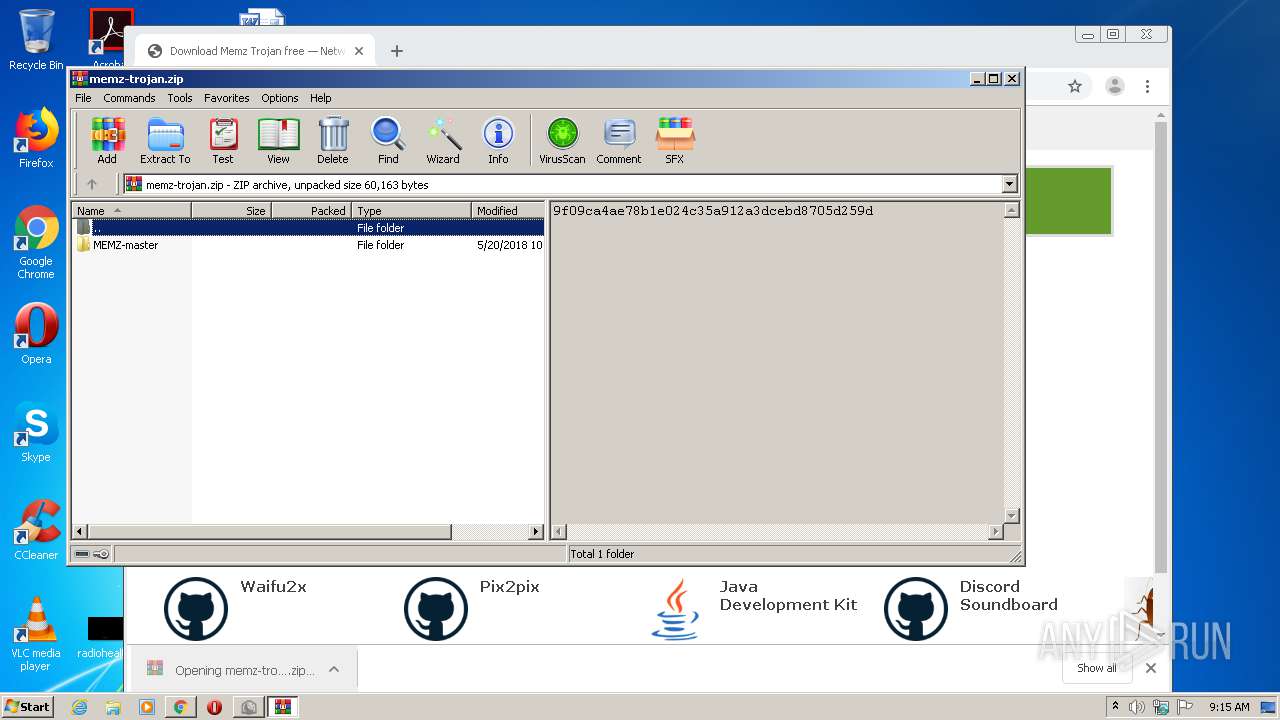The image size is (1280, 720).
Task: Expand the memz-tro...zip download options chevron
Action: 334,670
